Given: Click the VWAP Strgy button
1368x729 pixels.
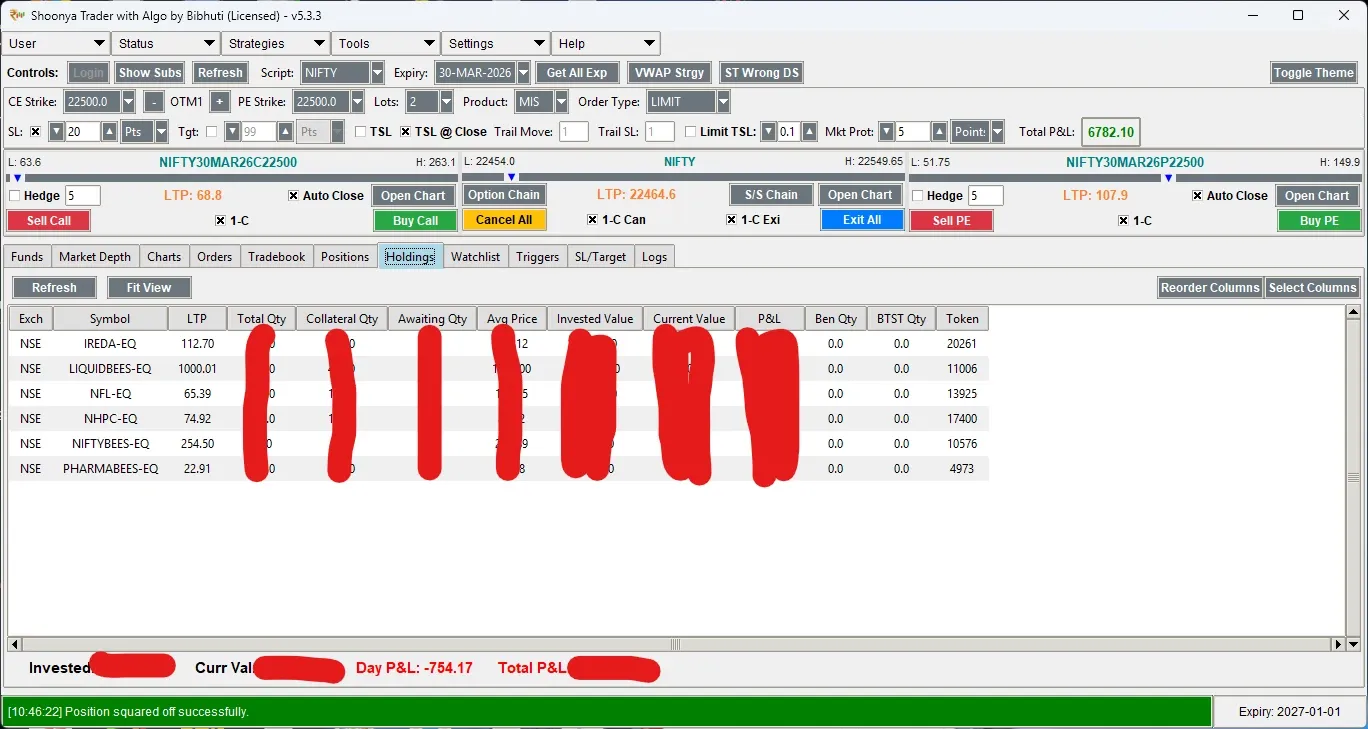Looking at the screenshot, I should 669,73.
